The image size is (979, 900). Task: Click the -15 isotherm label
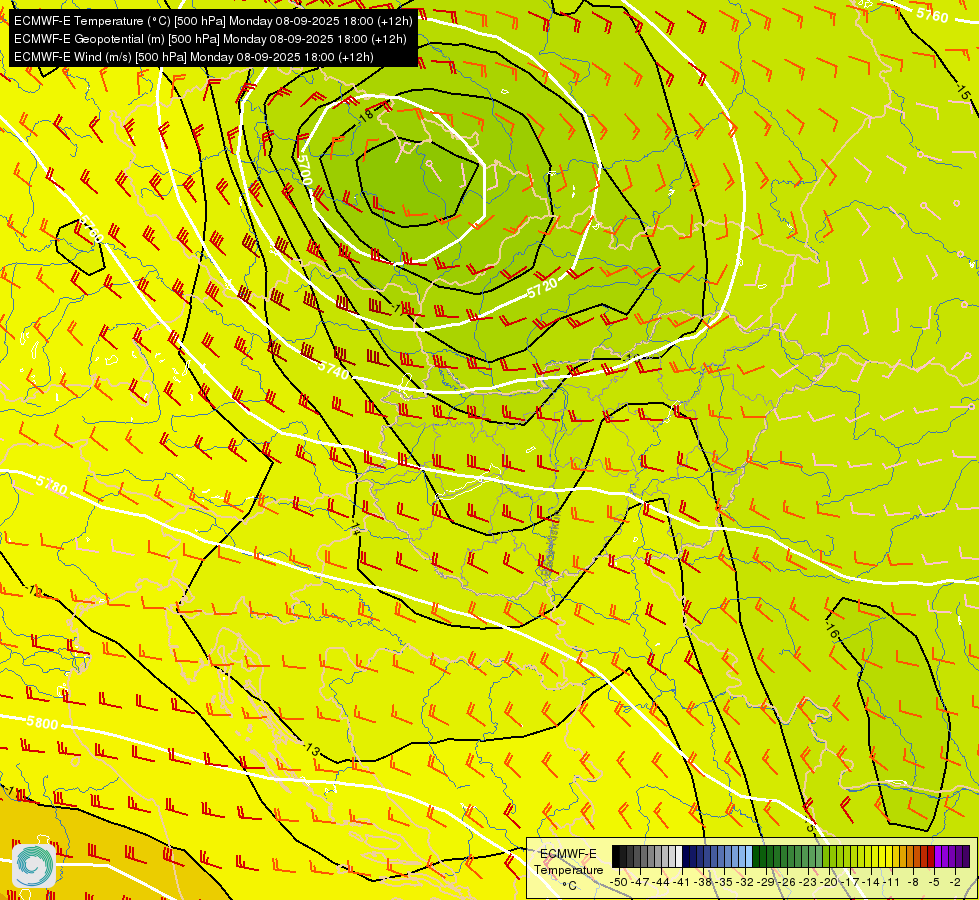(962, 91)
